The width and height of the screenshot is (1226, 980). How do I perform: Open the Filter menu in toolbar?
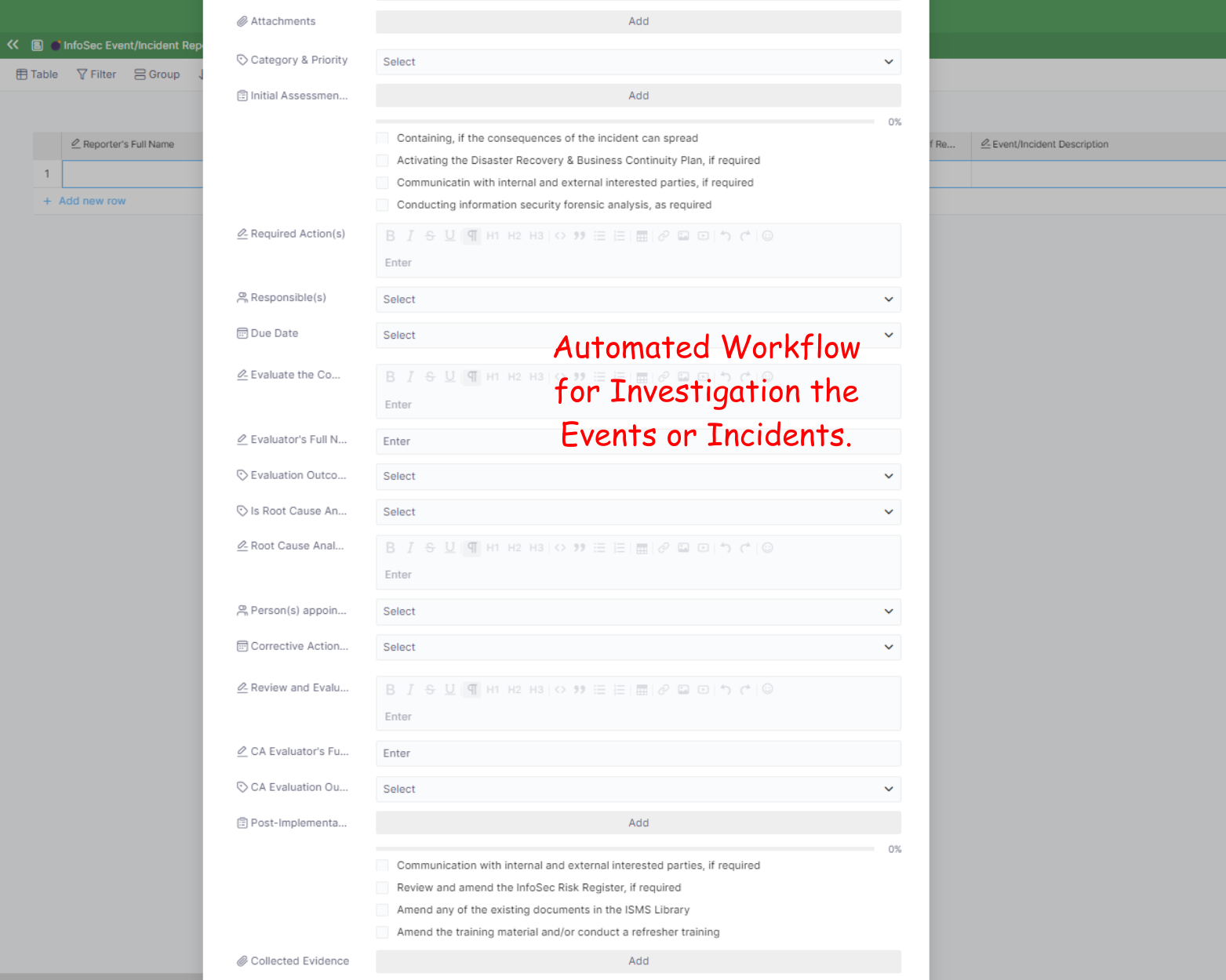96,74
